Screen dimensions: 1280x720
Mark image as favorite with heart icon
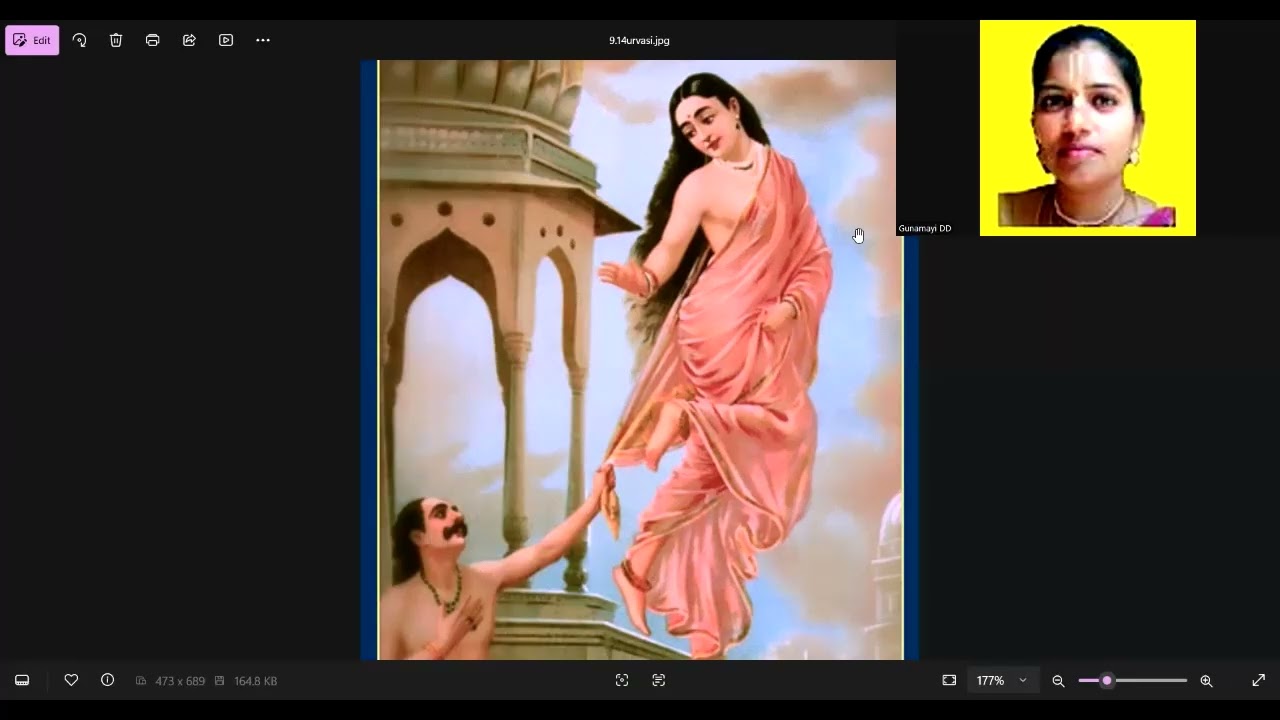coord(71,680)
